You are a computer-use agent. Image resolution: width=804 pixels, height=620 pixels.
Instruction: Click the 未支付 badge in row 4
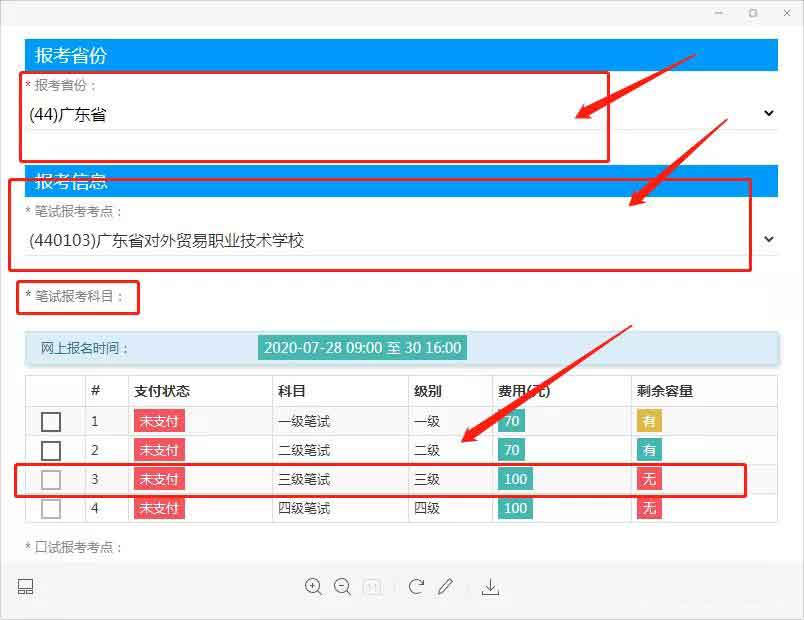159,509
